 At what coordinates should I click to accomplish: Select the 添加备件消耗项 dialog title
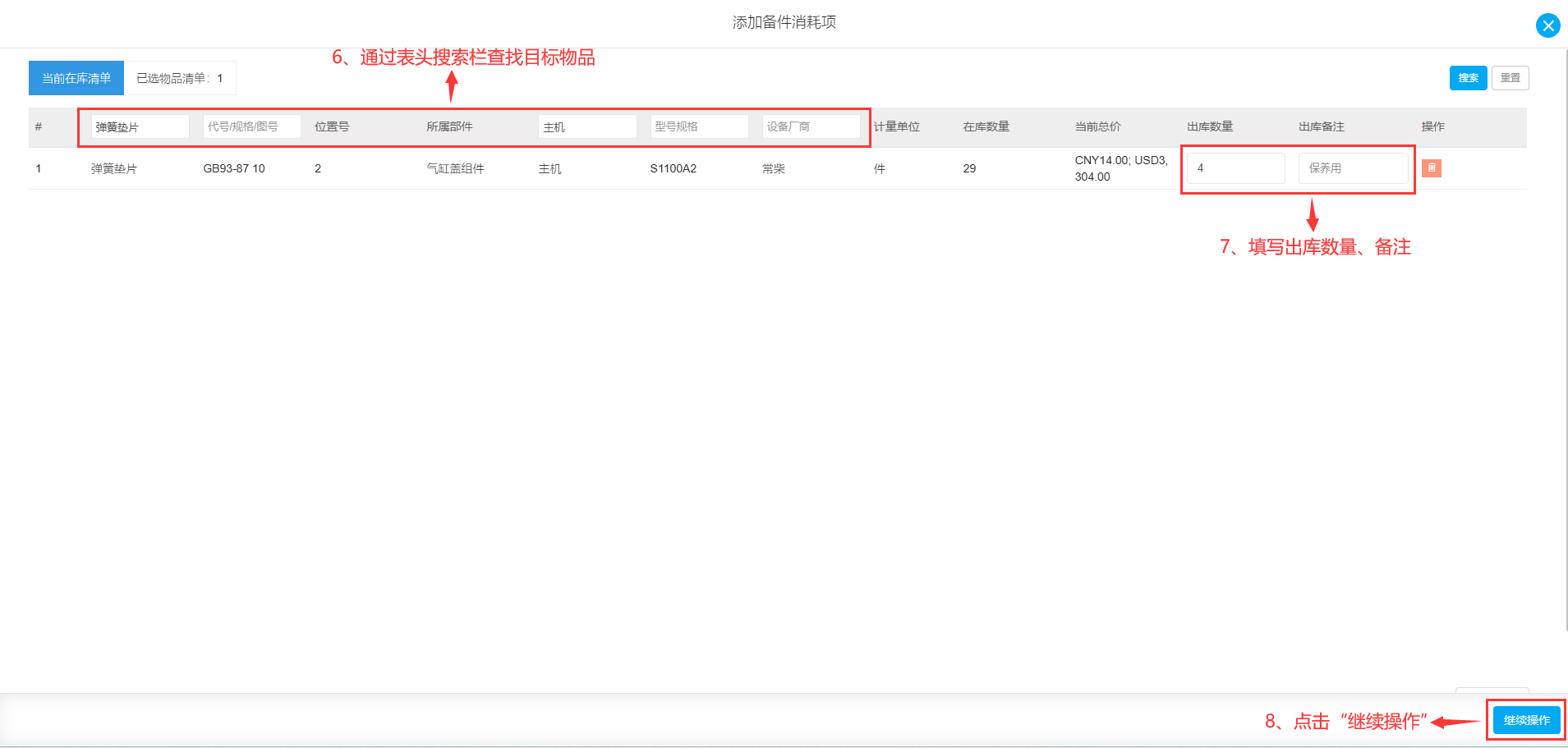coord(784,22)
